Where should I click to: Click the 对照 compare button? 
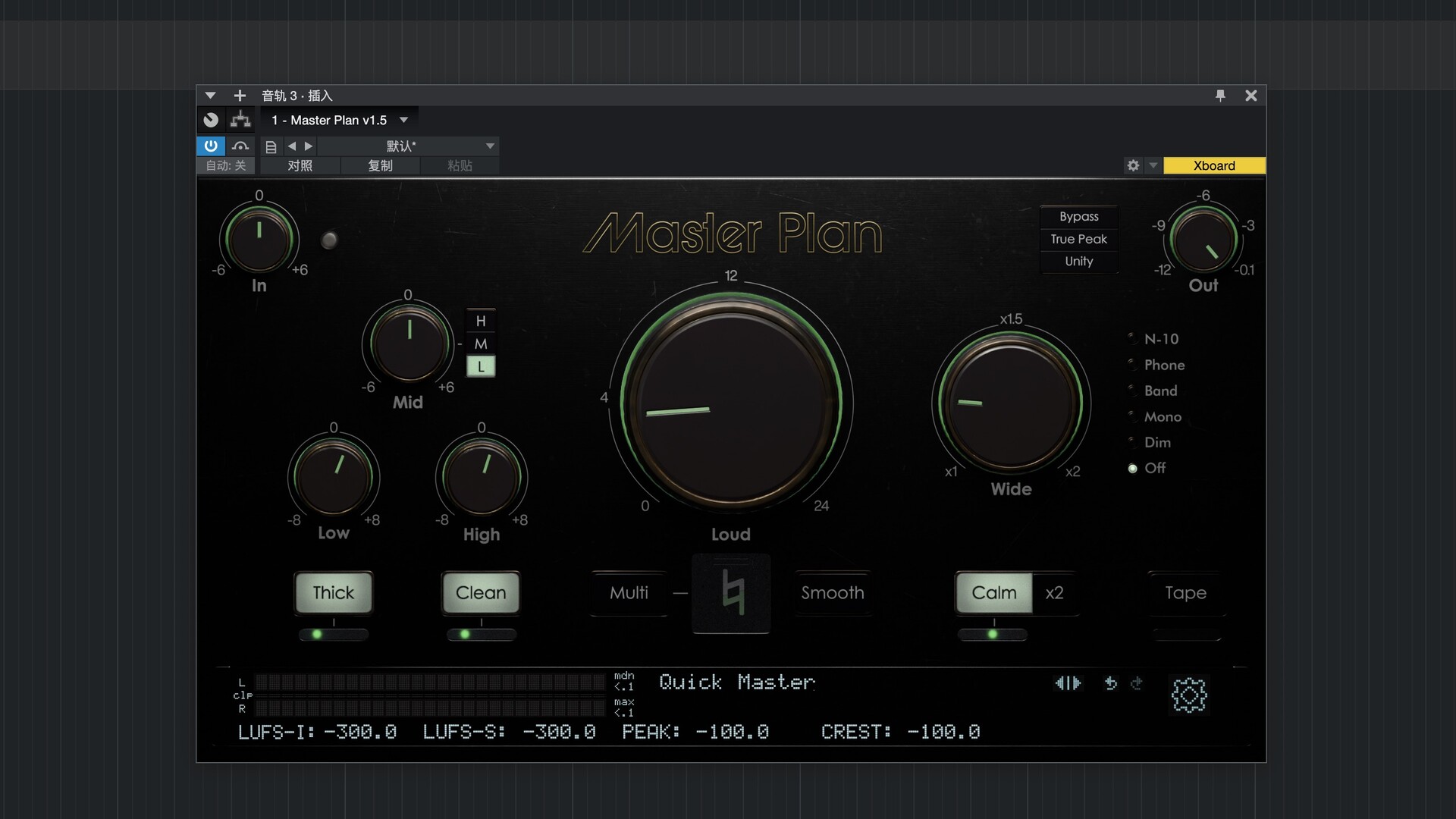pyautogui.click(x=300, y=165)
